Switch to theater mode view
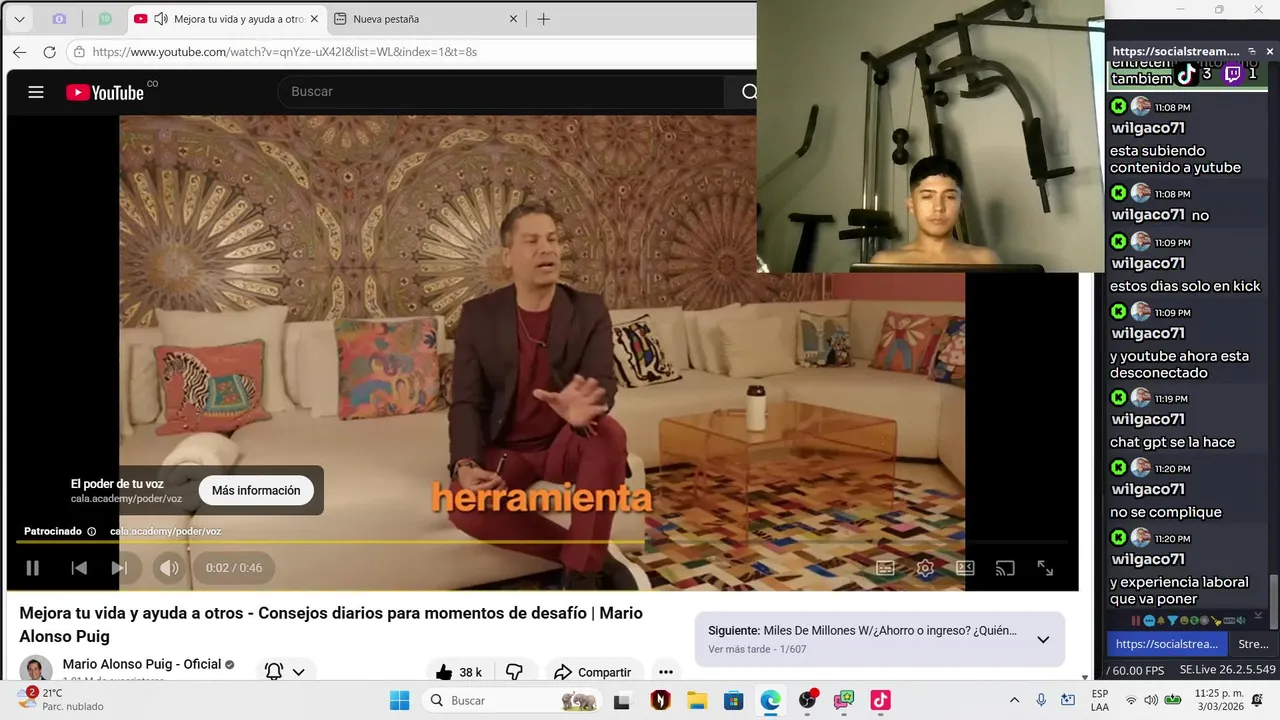 pos(965,568)
